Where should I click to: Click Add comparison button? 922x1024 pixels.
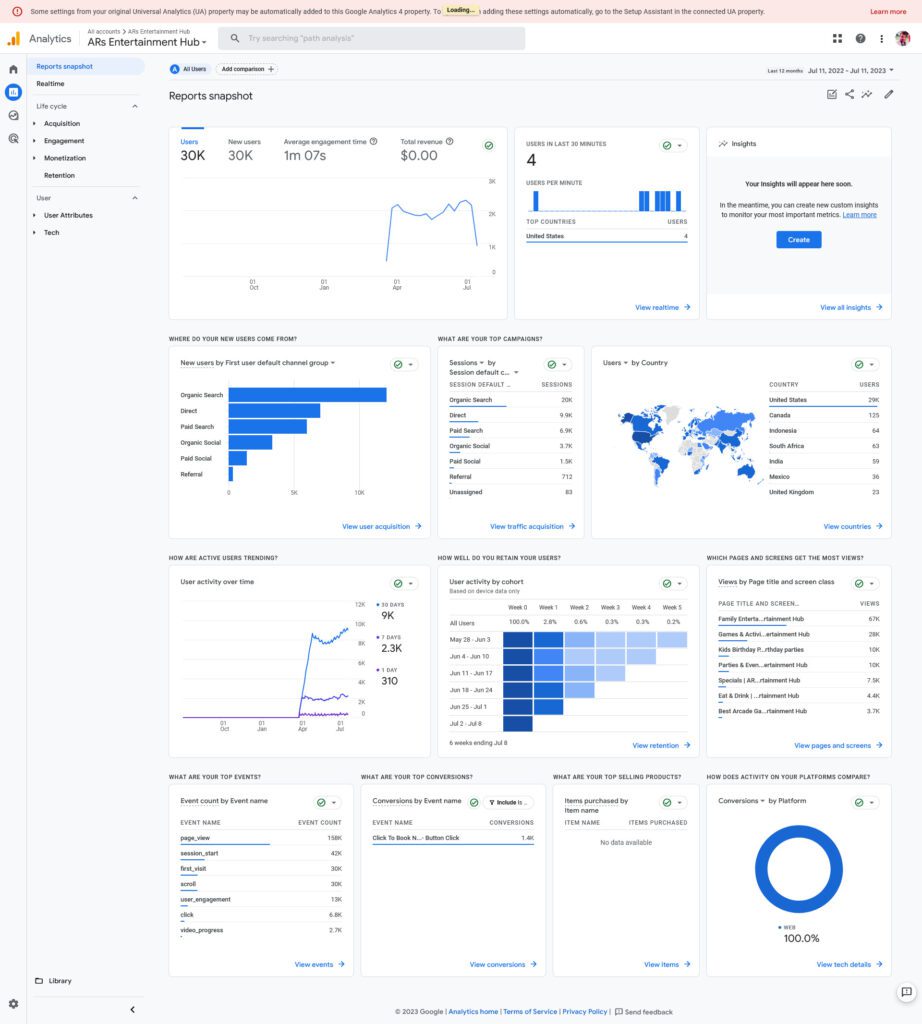point(247,69)
